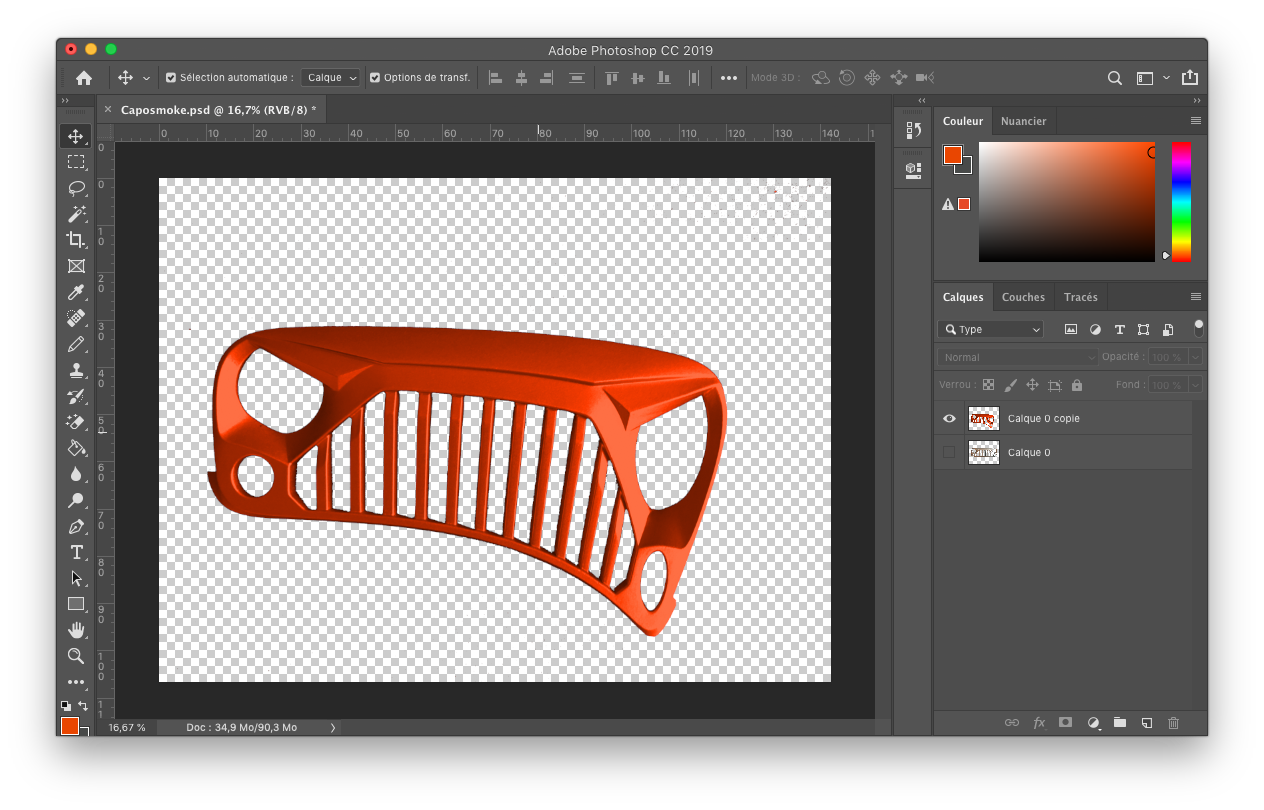Toggle smart object layer filter icon
Image resolution: width=1264 pixels, height=810 pixels.
[1167, 329]
